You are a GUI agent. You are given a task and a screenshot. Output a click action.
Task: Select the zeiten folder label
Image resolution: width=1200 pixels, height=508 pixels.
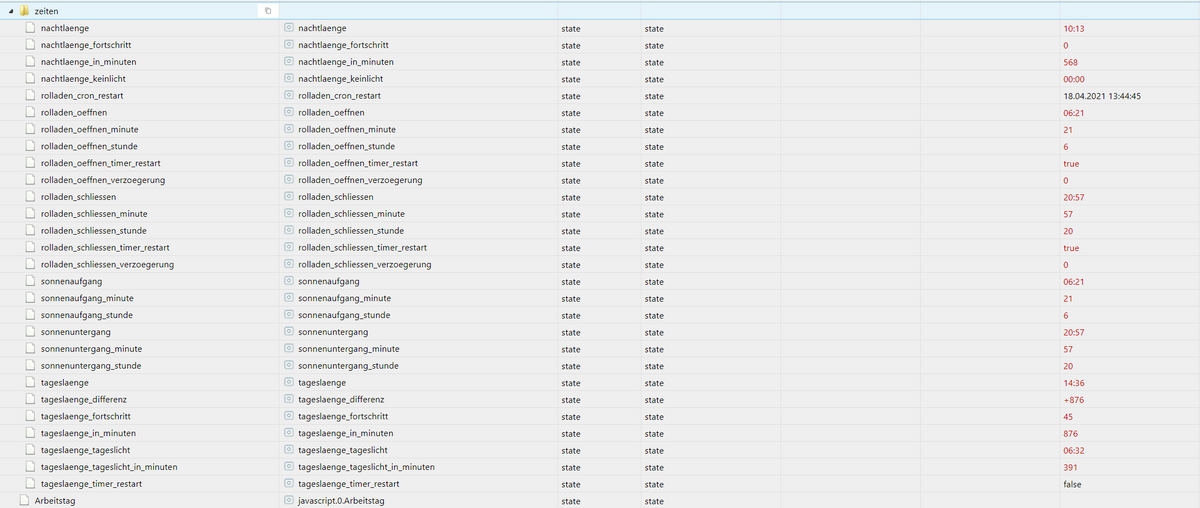(x=46, y=11)
